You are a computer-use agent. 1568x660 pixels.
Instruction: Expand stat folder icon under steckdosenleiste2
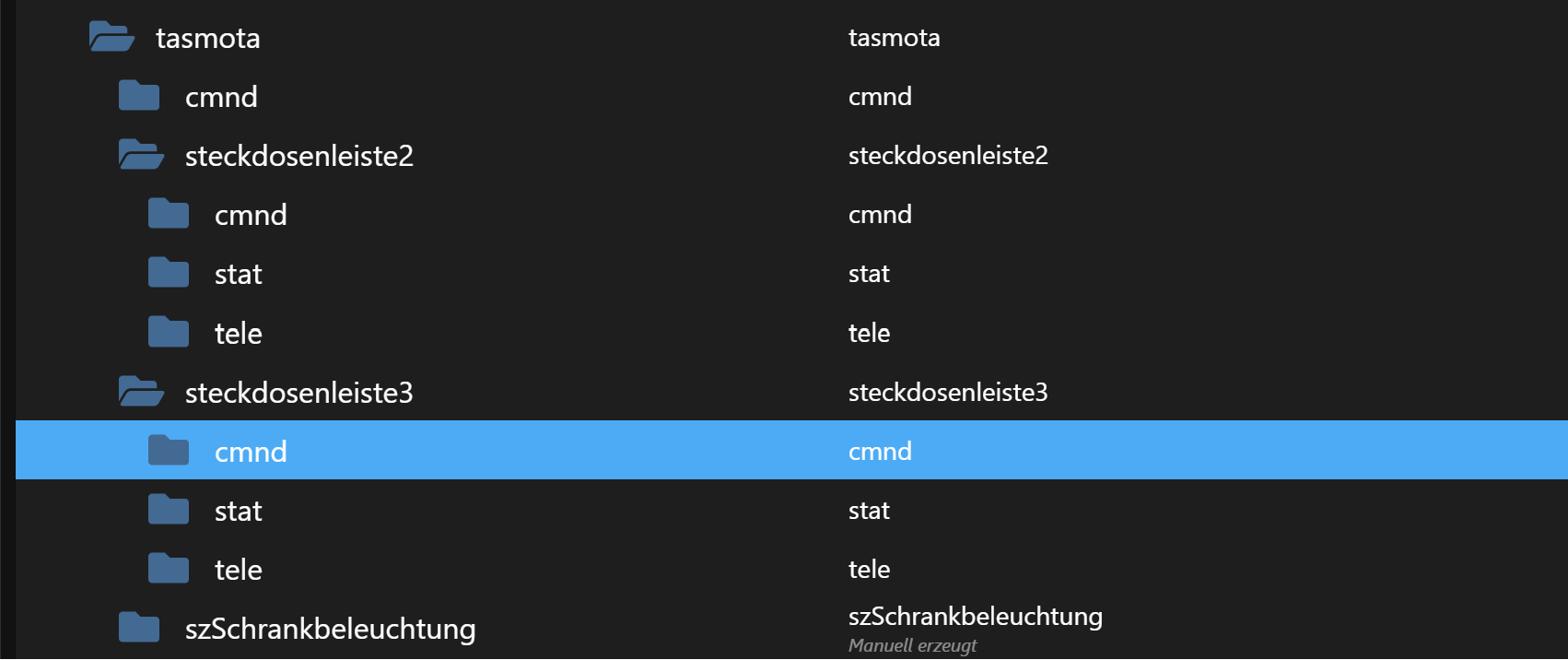pos(169,273)
